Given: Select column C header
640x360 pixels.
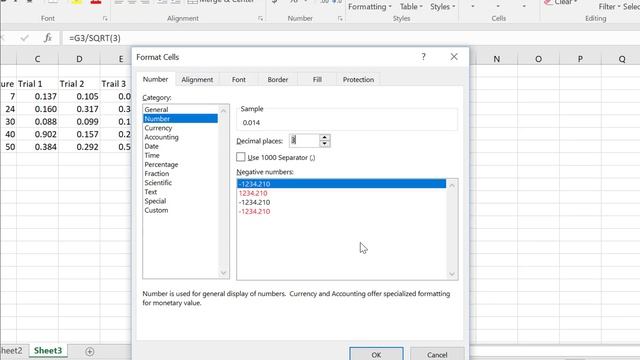Looking at the screenshot, I should click(x=37, y=59).
